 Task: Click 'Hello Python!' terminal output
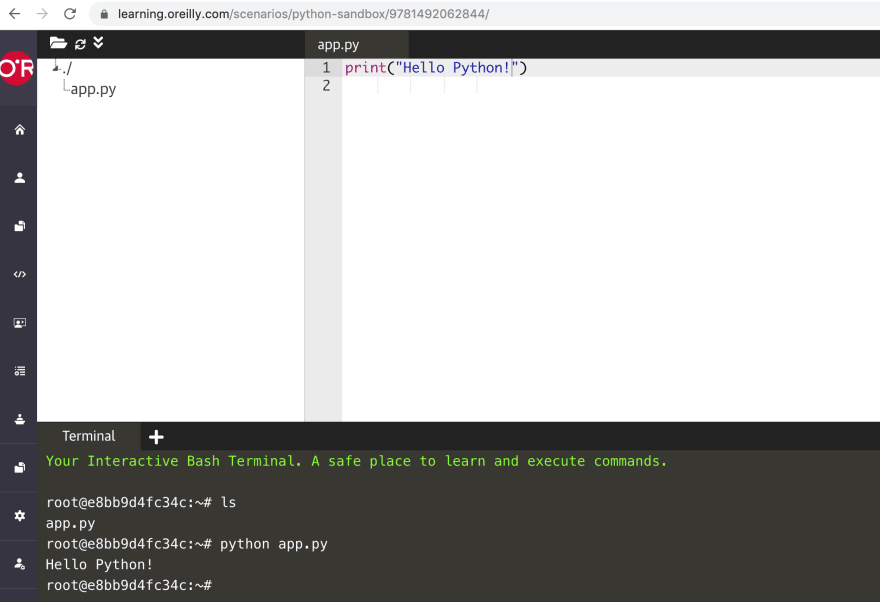[99, 564]
